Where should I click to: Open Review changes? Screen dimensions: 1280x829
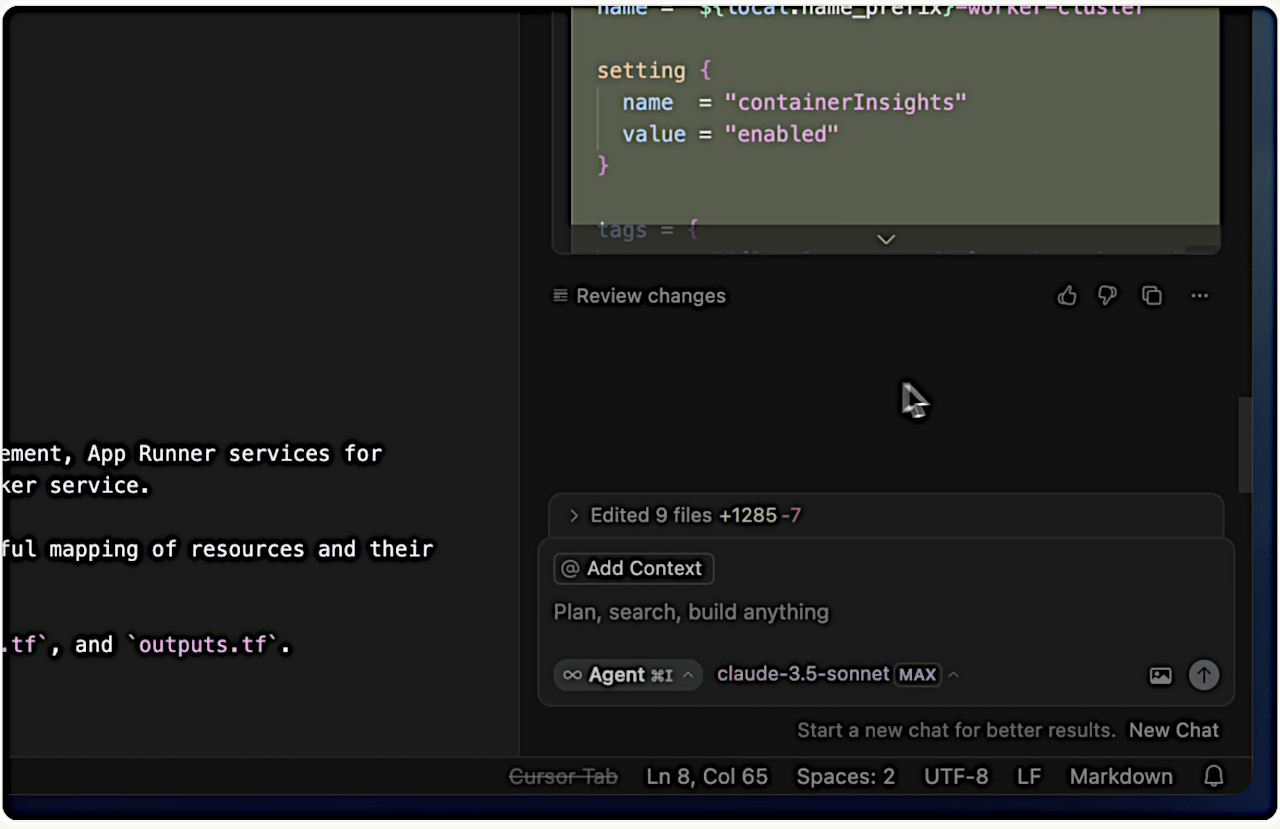pos(650,296)
